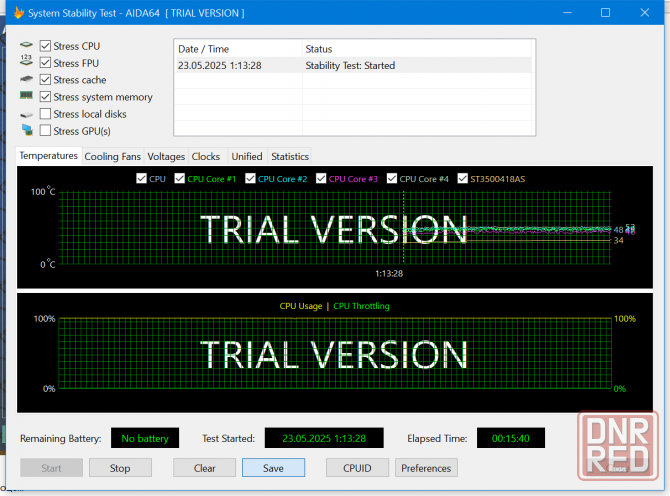Image resolution: width=670 pixels, height=496 pixels.
Task: Click the cache icon beside Stress cache
Action: coord(27,80)
